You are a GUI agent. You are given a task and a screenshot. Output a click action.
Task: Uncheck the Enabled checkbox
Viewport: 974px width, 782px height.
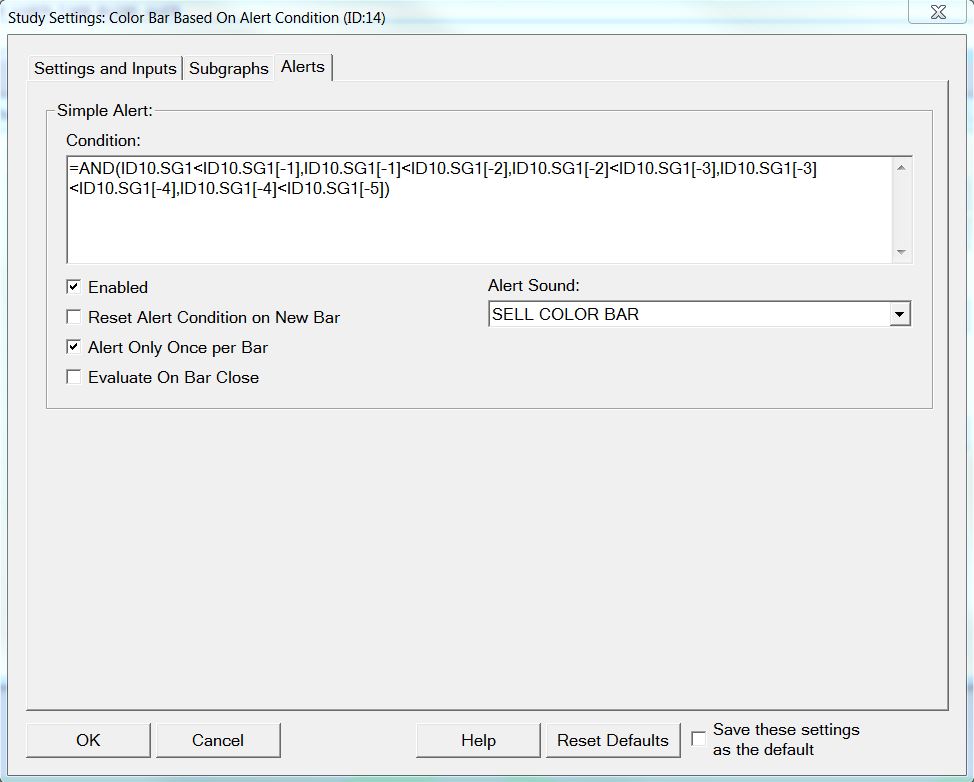pos(74,287)
